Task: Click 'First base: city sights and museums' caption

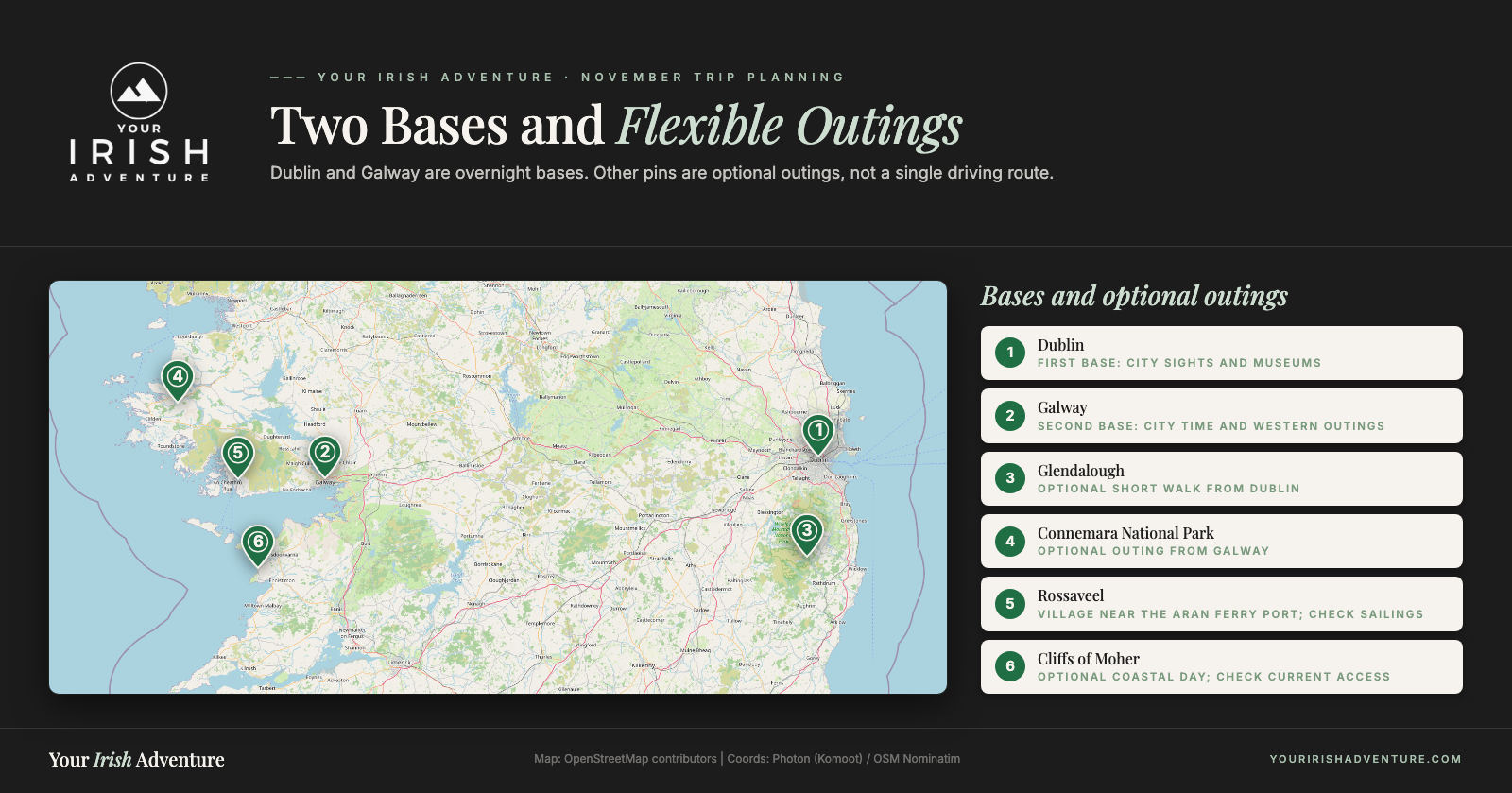Action: point(1179,363)
